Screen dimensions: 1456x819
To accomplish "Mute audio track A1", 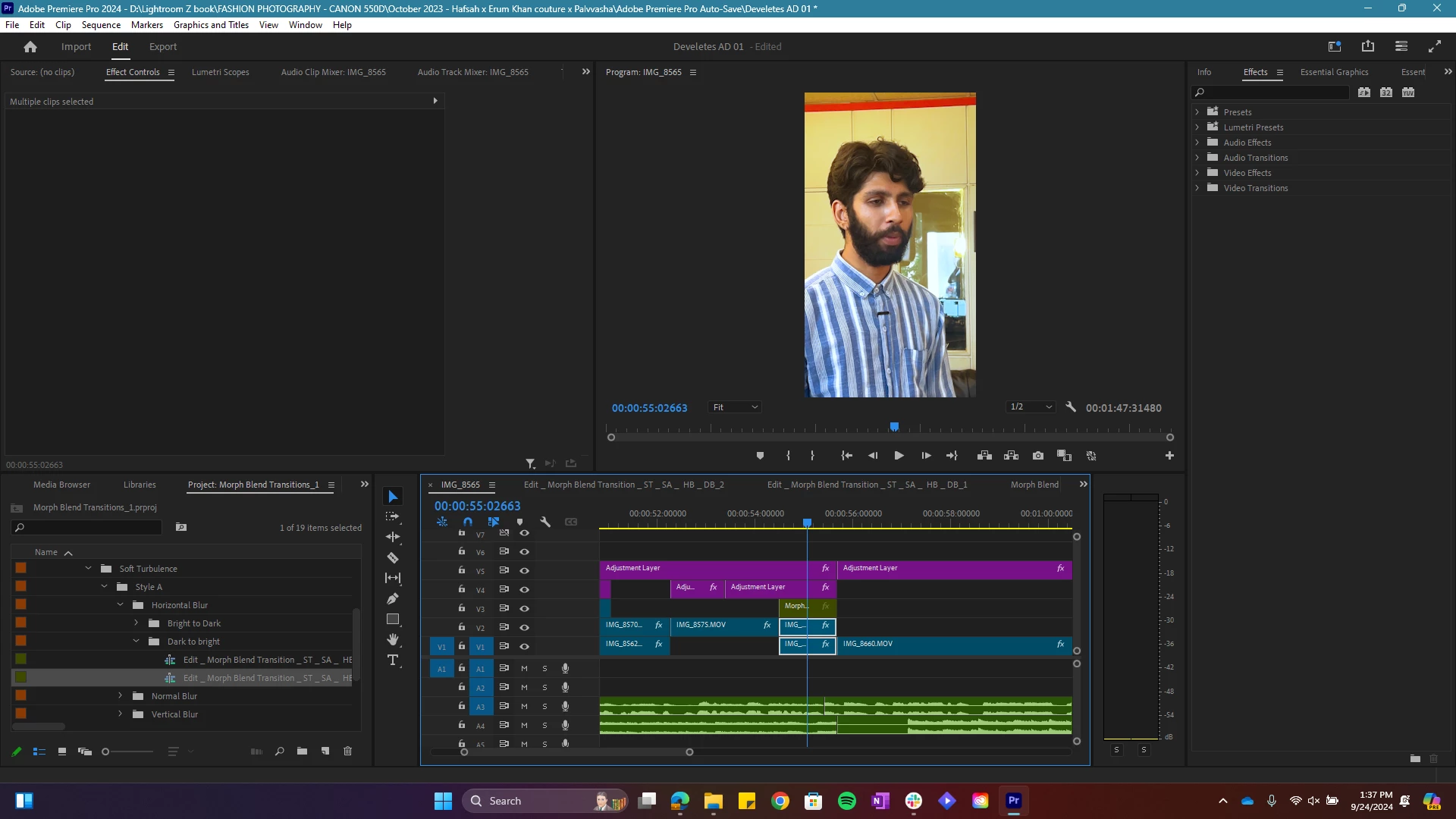I will 524,668.
